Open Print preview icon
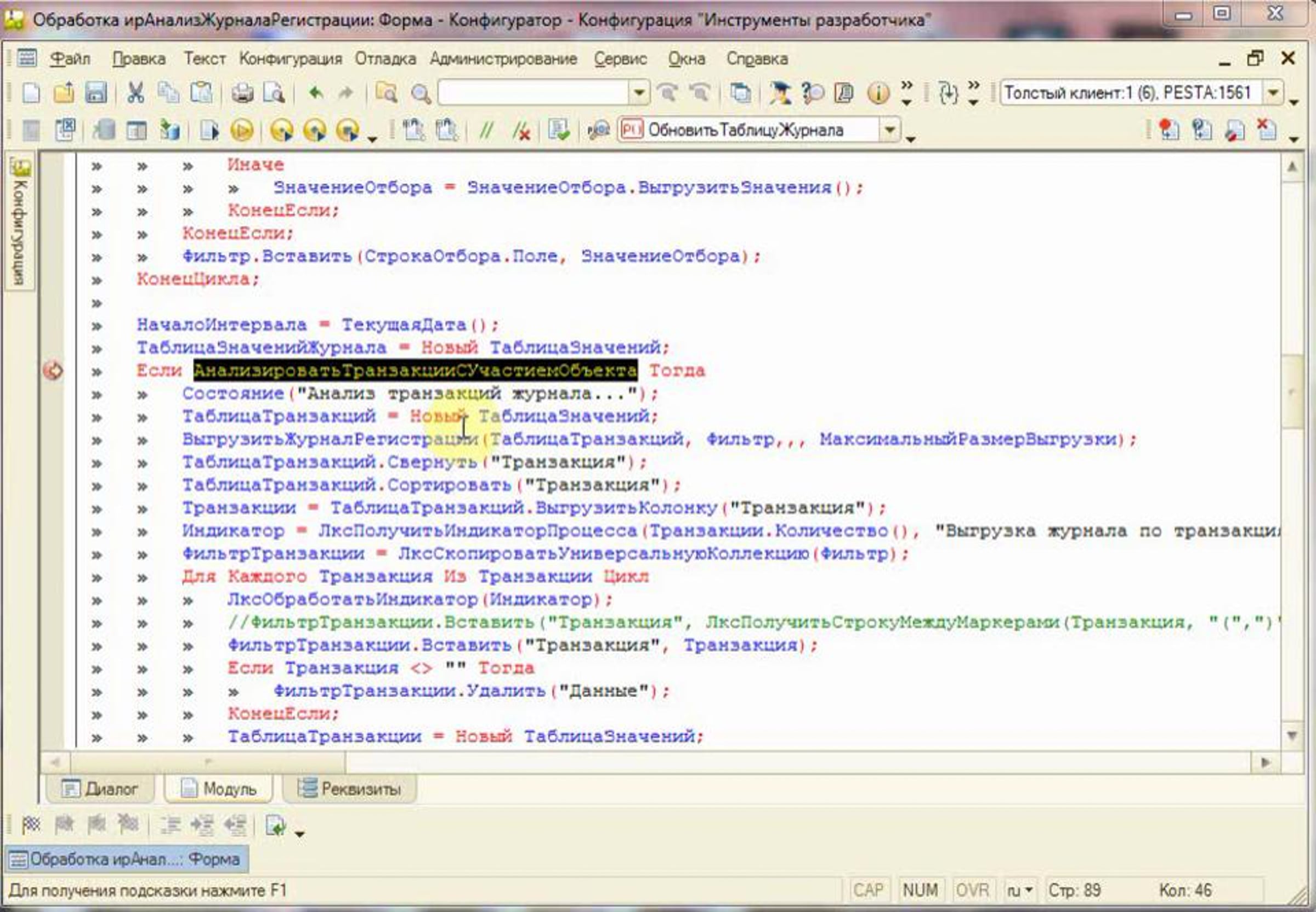This screenshot has height=912, width=1316. 274,93
